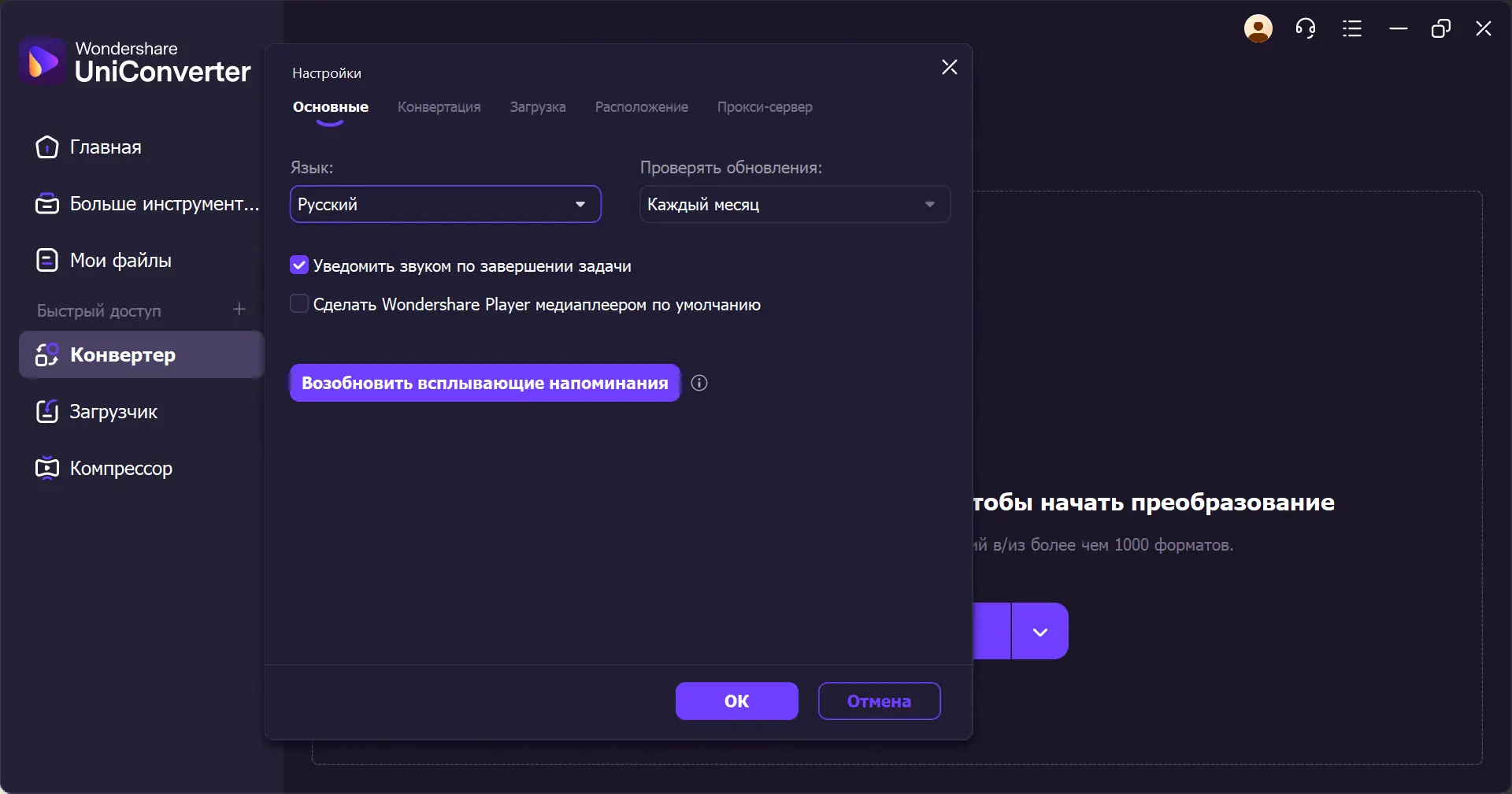Expand the purple add-files dropdown arrow
The image size is (1512, 794).
[x=1040, y=631]
